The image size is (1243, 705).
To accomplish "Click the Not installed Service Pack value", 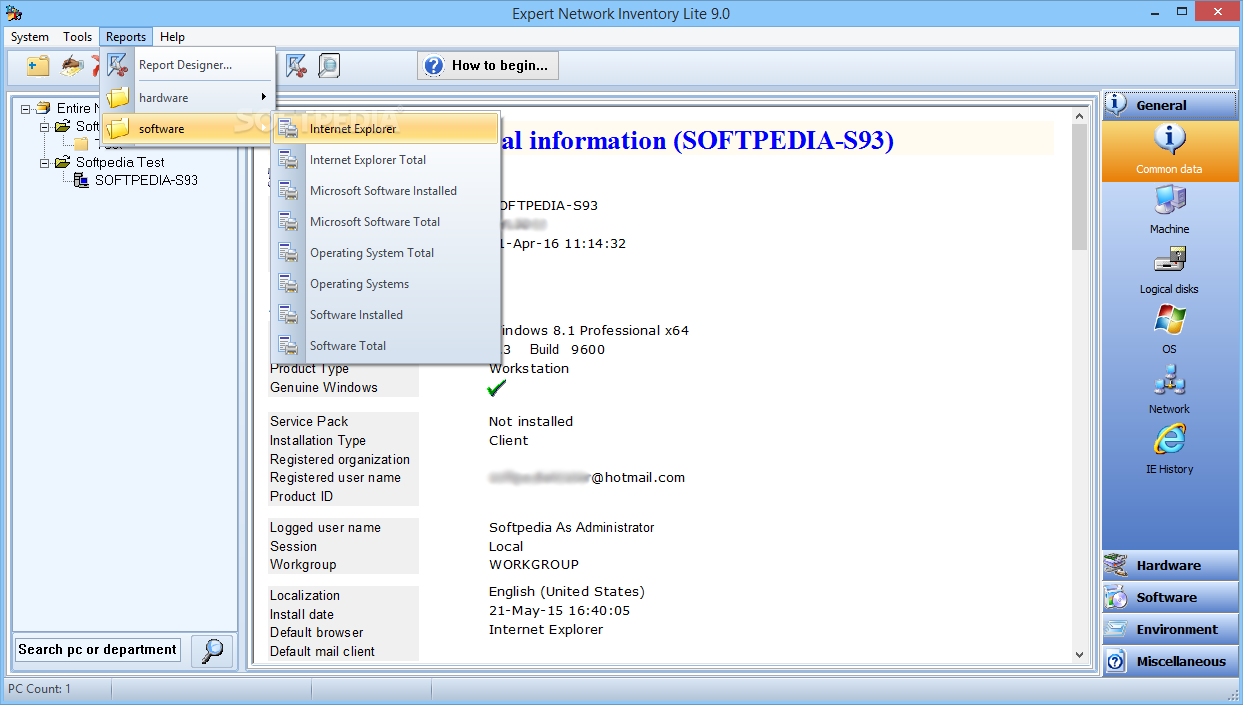I will tap(531, 422).
